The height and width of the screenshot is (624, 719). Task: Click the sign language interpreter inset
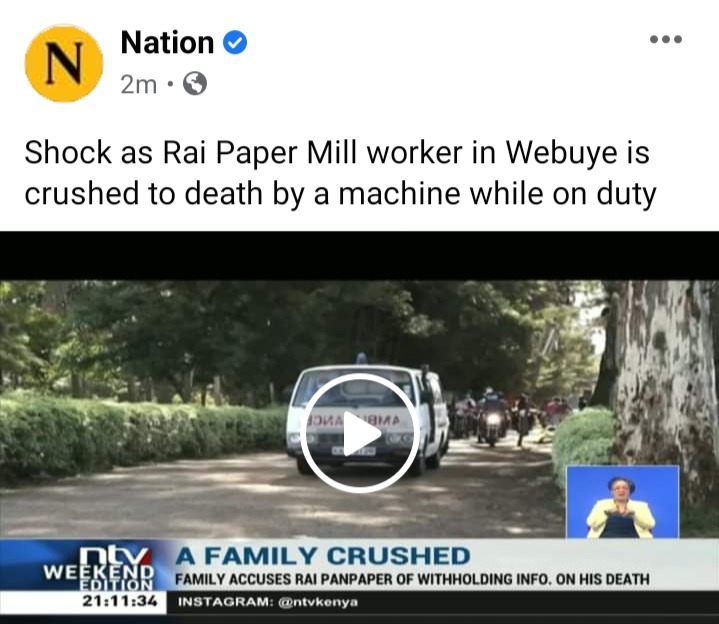coord(622,502)
